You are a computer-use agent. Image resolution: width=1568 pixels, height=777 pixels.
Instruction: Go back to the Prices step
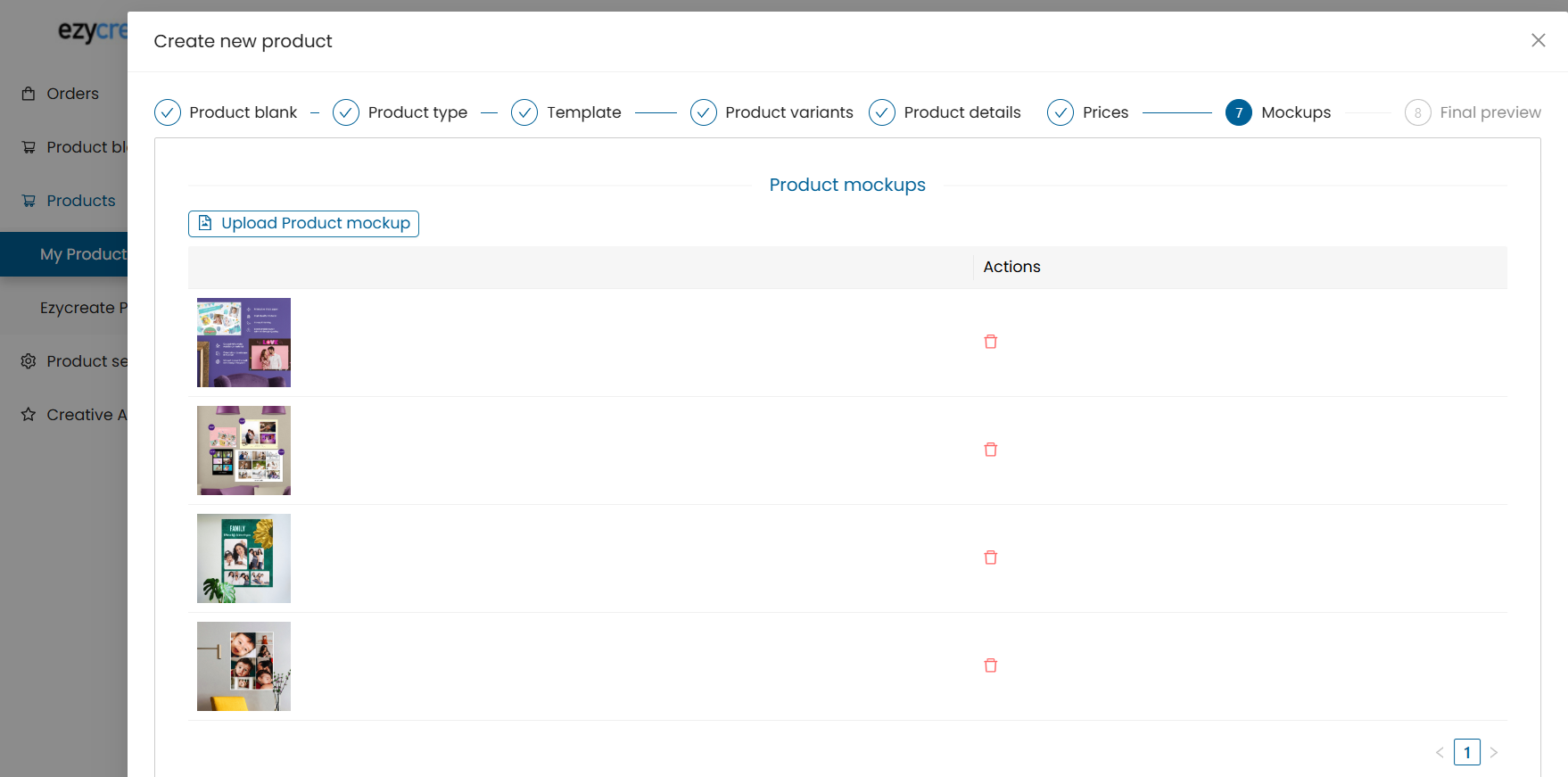coord(1087,112)
